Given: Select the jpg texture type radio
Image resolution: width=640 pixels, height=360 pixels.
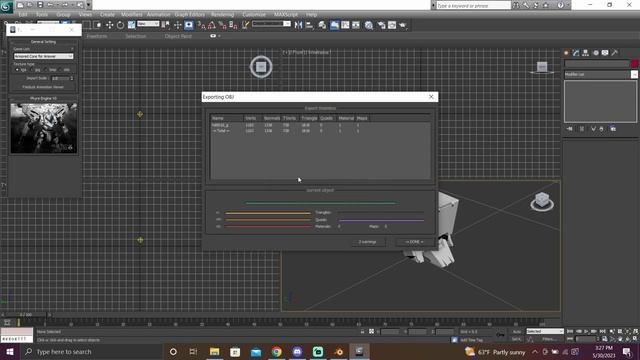Looking at the screenshot, I should click(31, 70).
